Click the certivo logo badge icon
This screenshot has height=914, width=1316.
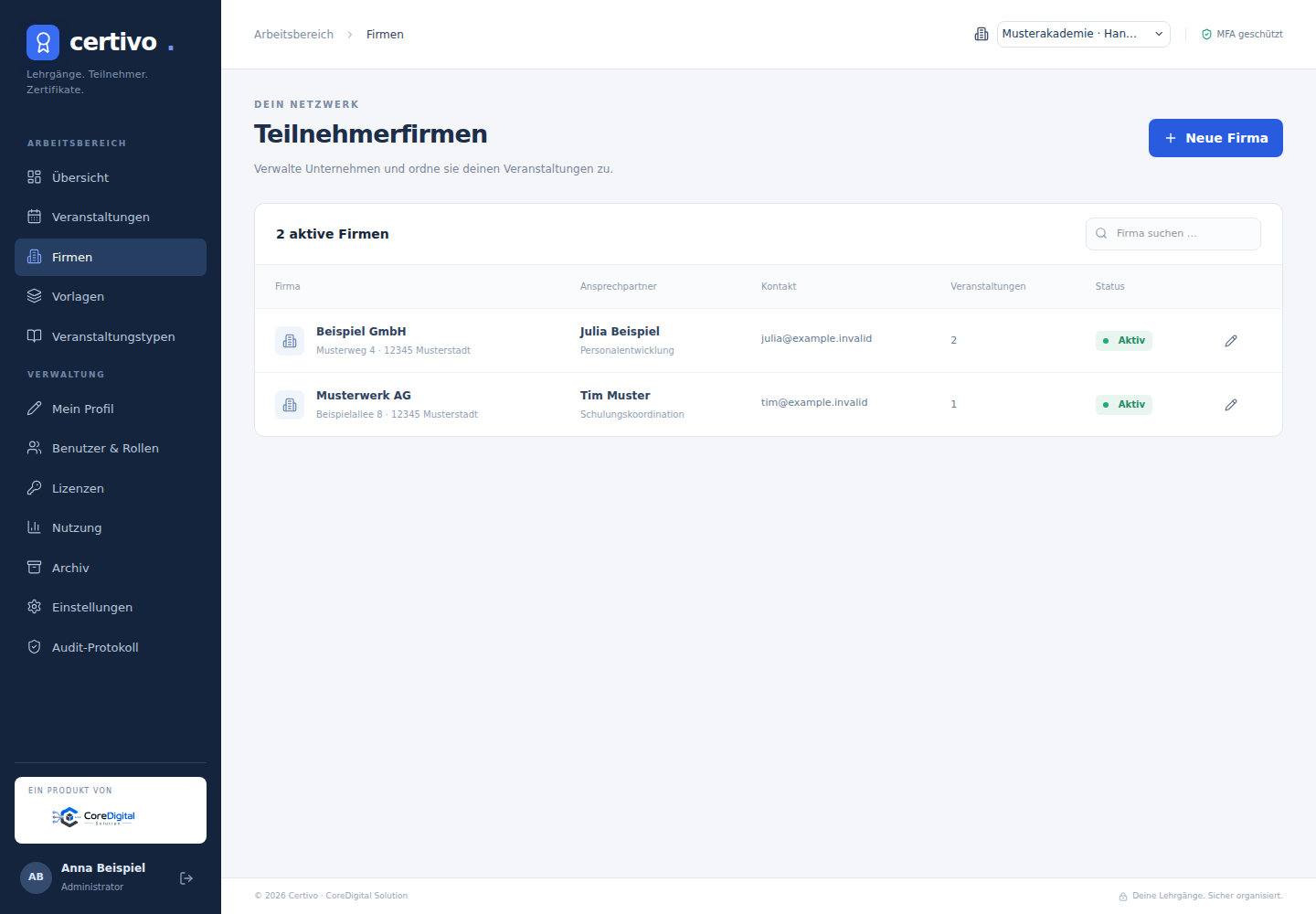point(43,42)
